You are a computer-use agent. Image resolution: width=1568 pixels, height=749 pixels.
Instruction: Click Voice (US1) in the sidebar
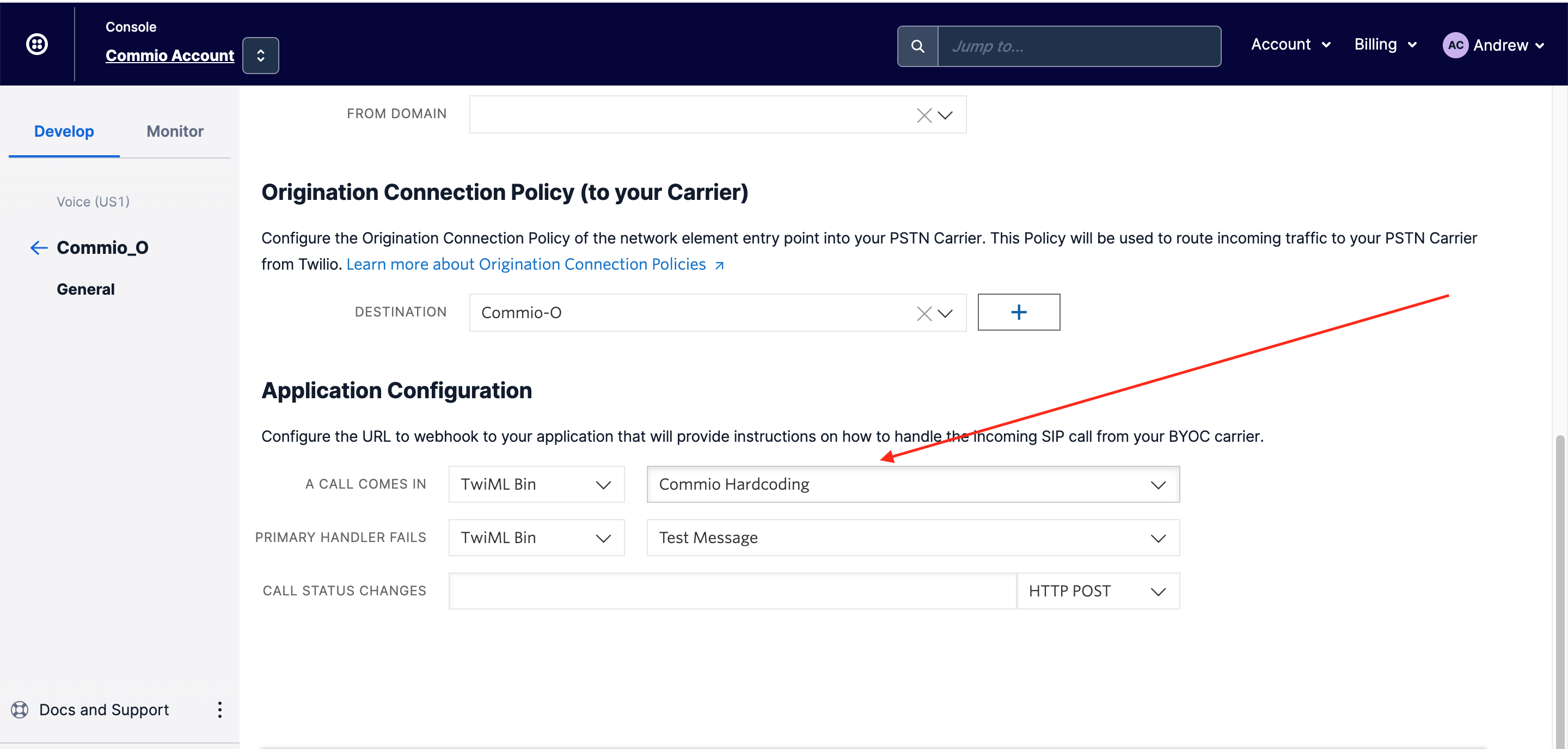pos(93,202)
